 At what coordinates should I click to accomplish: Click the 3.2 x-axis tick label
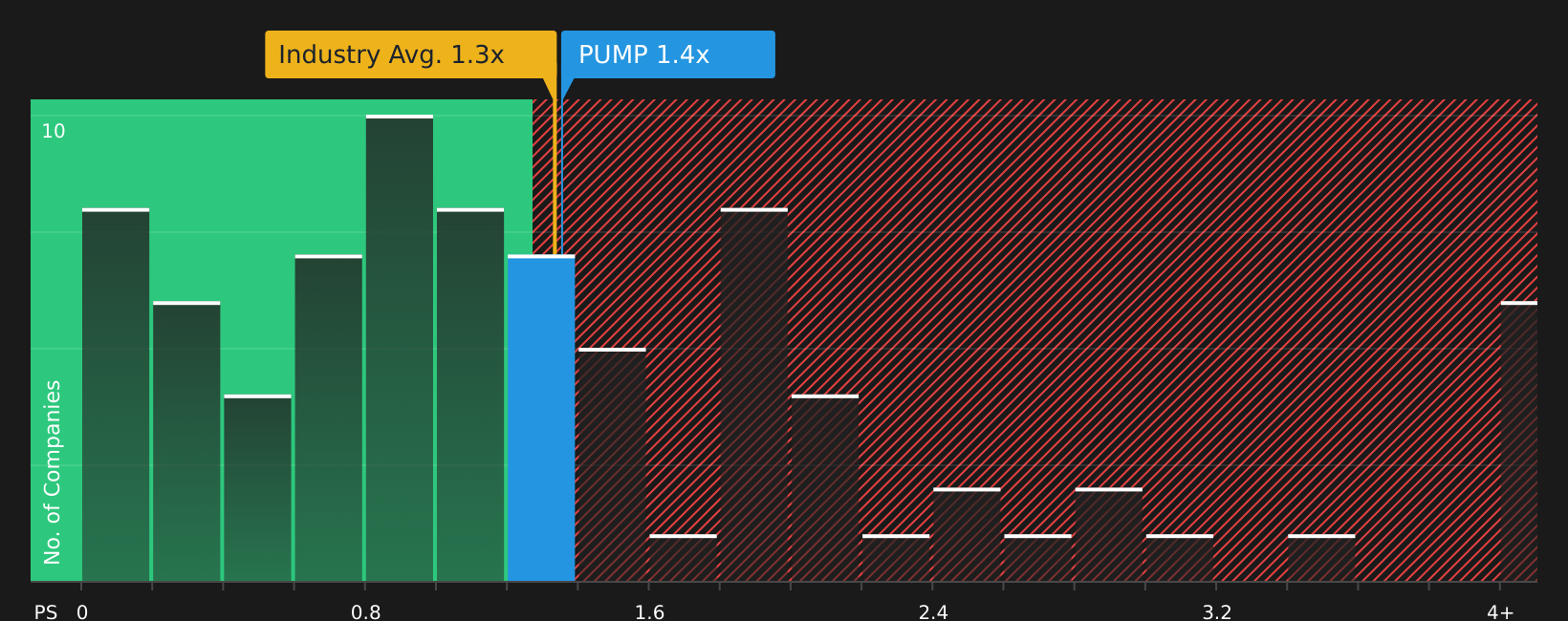[x=1217, y=612]
